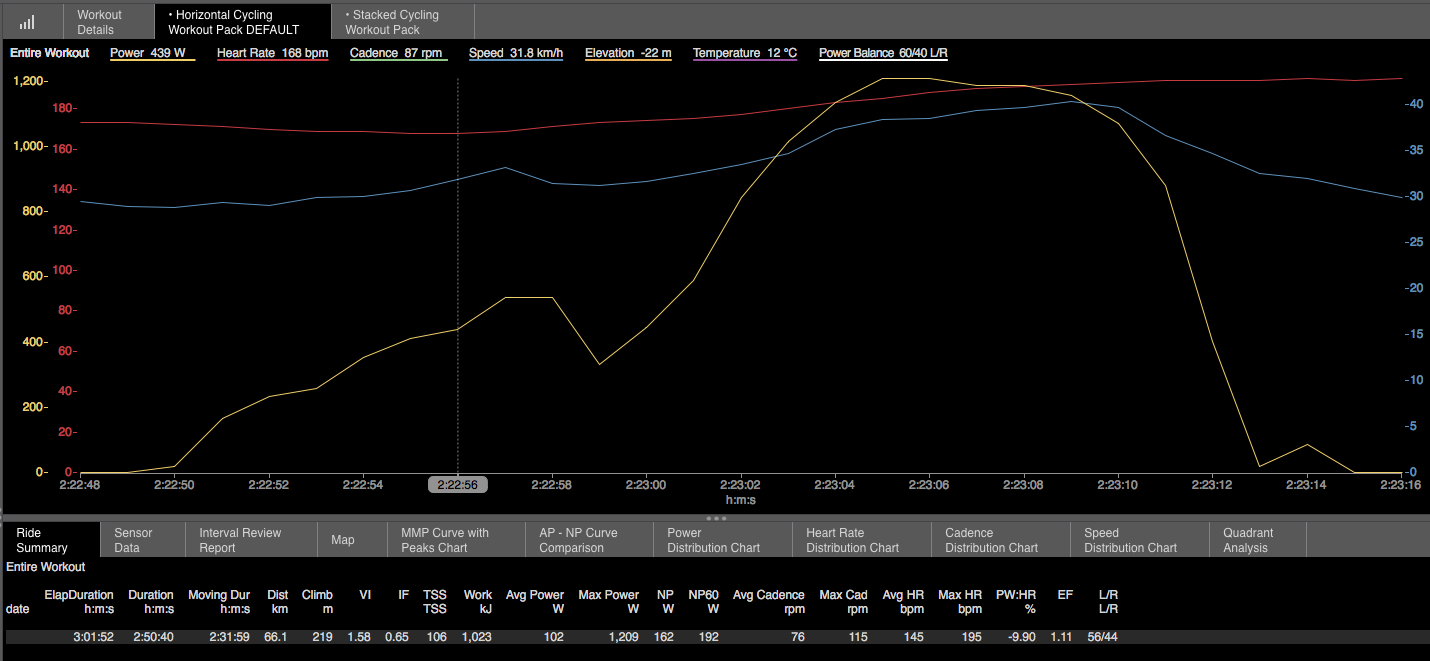Click the Power Balance 60/40 L/R legend

882,53
